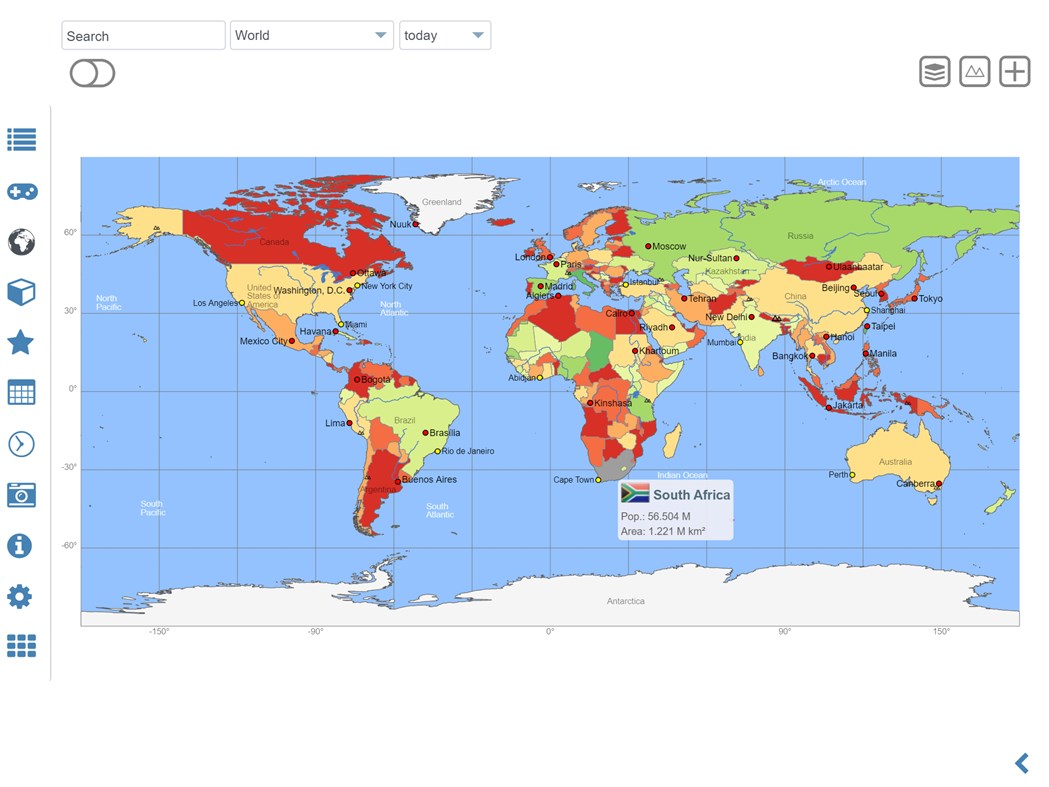Open the map layers panel

[934, 70]
